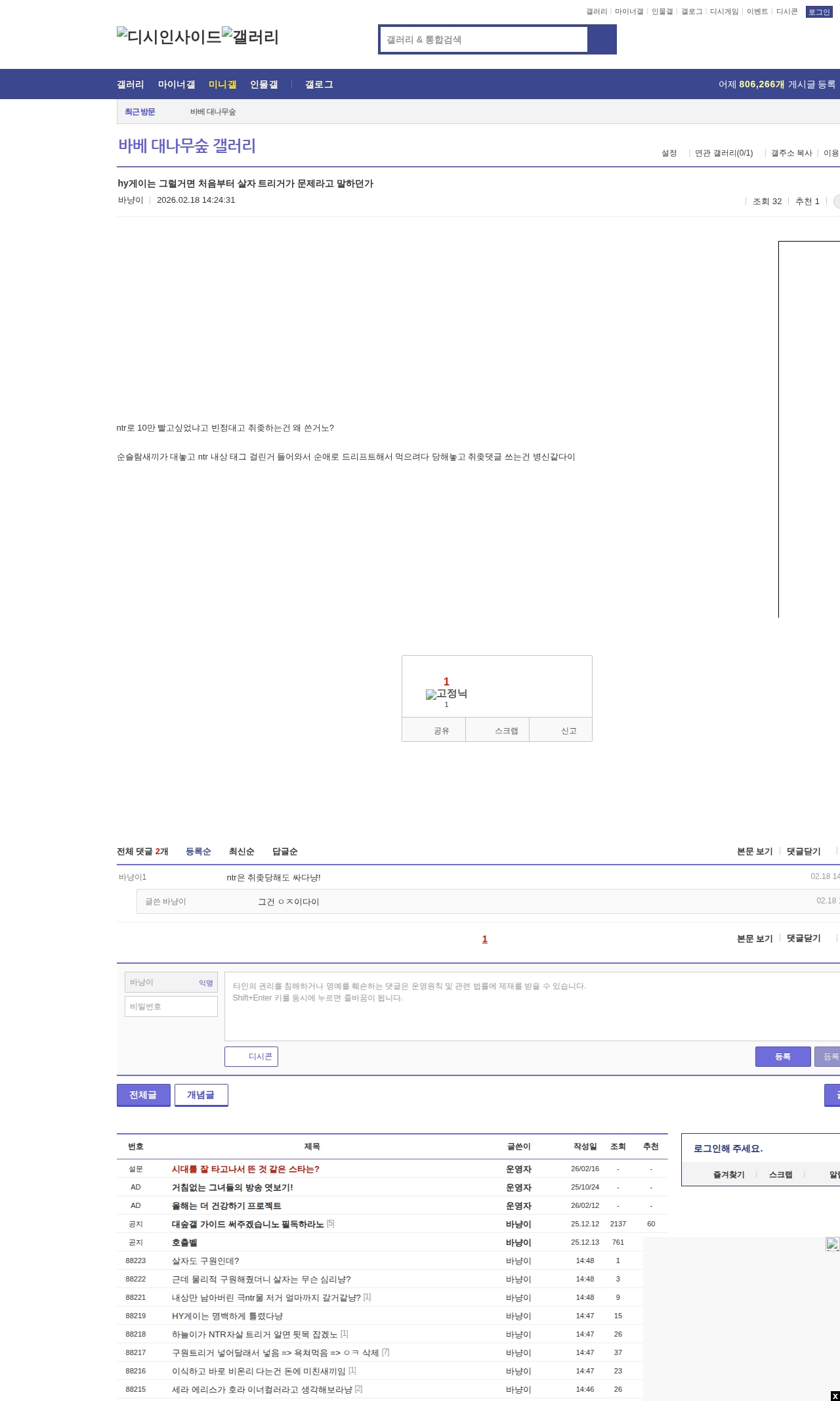Switch to the 마이너갤 navigation tab
The height and width of the screenshot is (1401, 840).
point(176,84)
